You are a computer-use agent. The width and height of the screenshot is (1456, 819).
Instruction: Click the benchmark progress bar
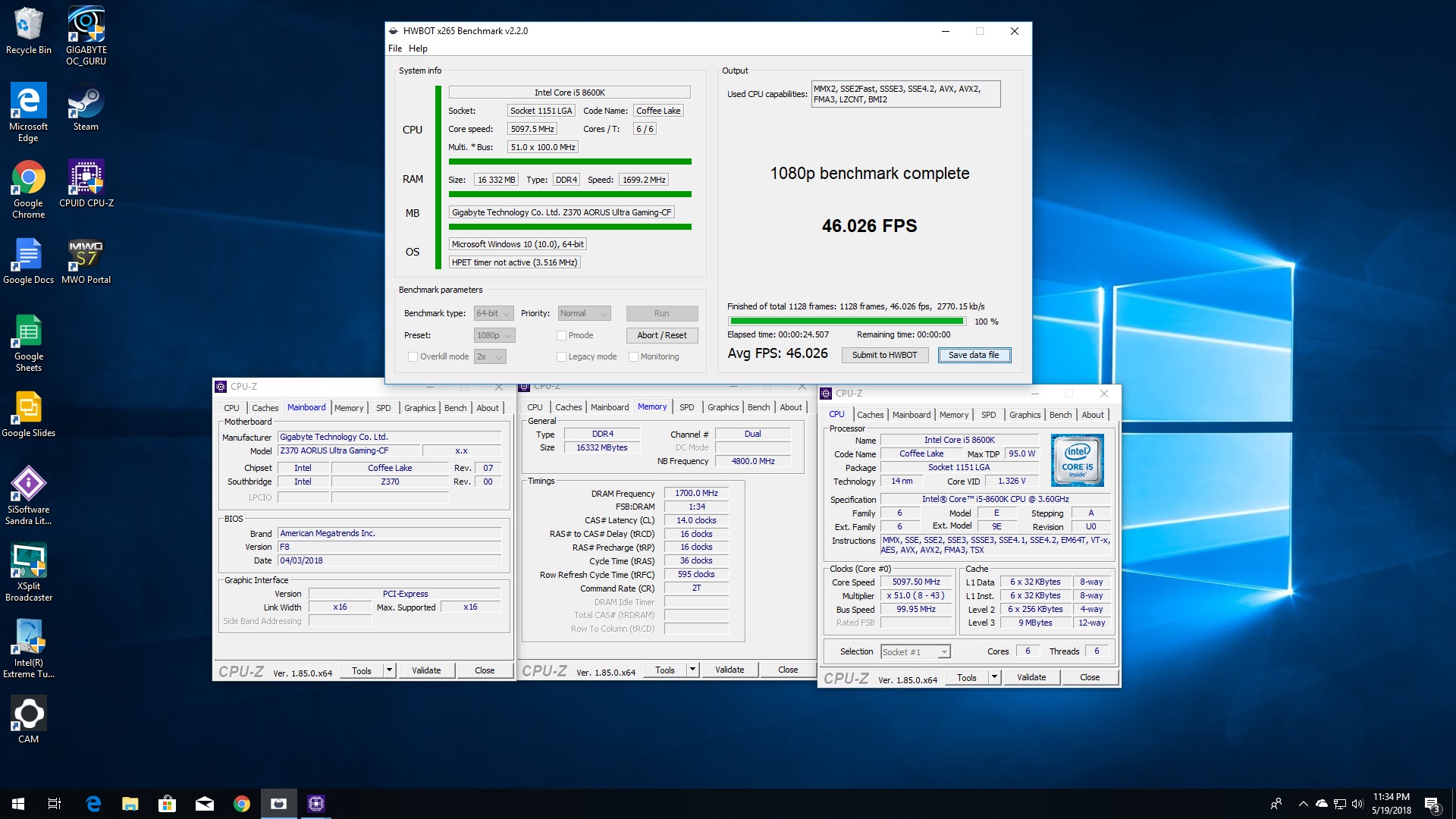pos(846,322)
